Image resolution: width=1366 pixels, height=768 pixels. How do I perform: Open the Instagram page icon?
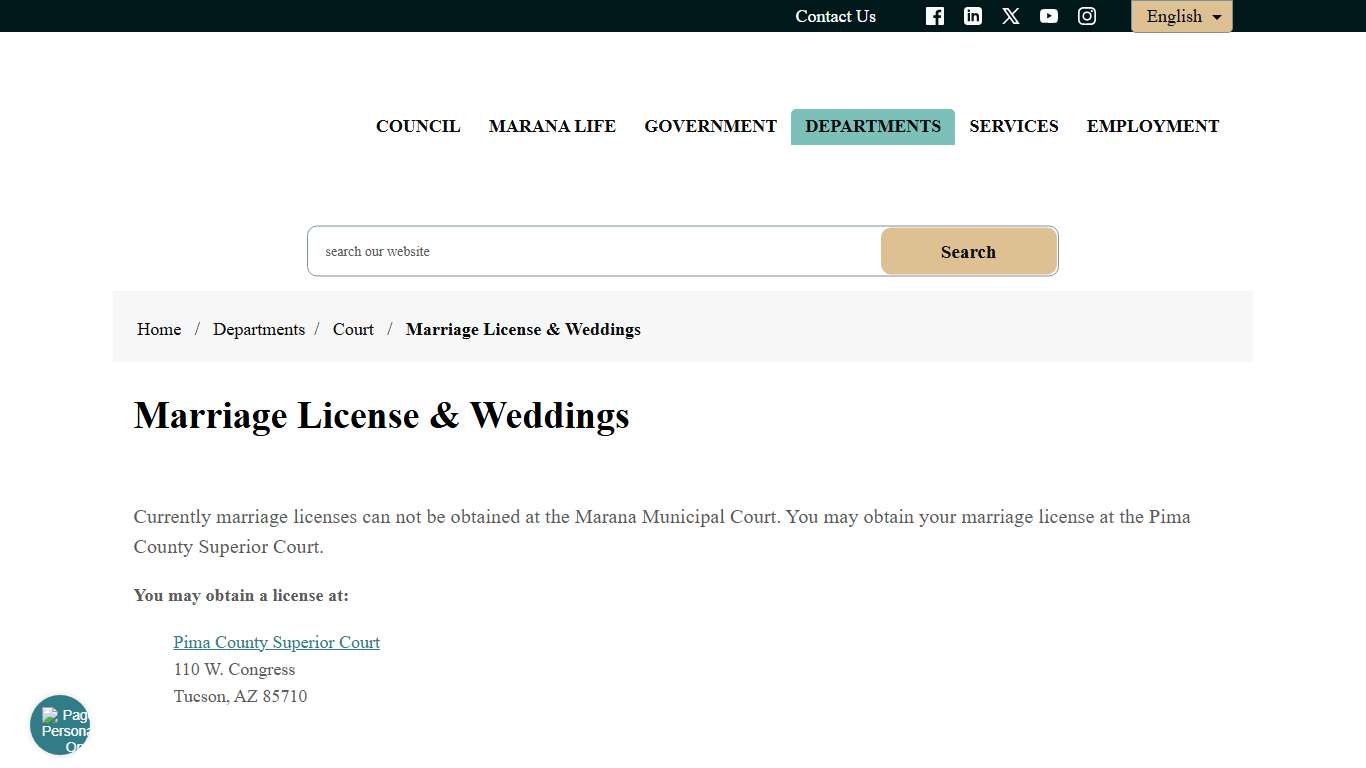click(1086, 16)
